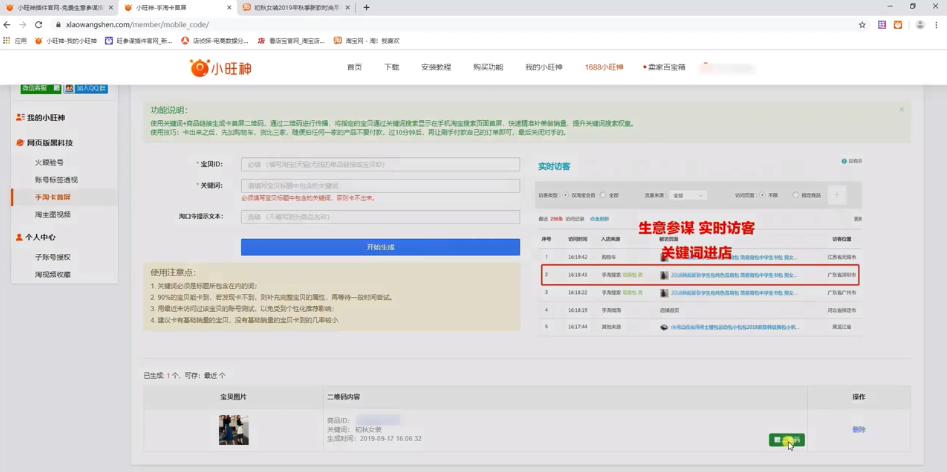Click the green QR code button in the generated row
The height and width of the screenshot is (472, 947).
click(786, 440)
